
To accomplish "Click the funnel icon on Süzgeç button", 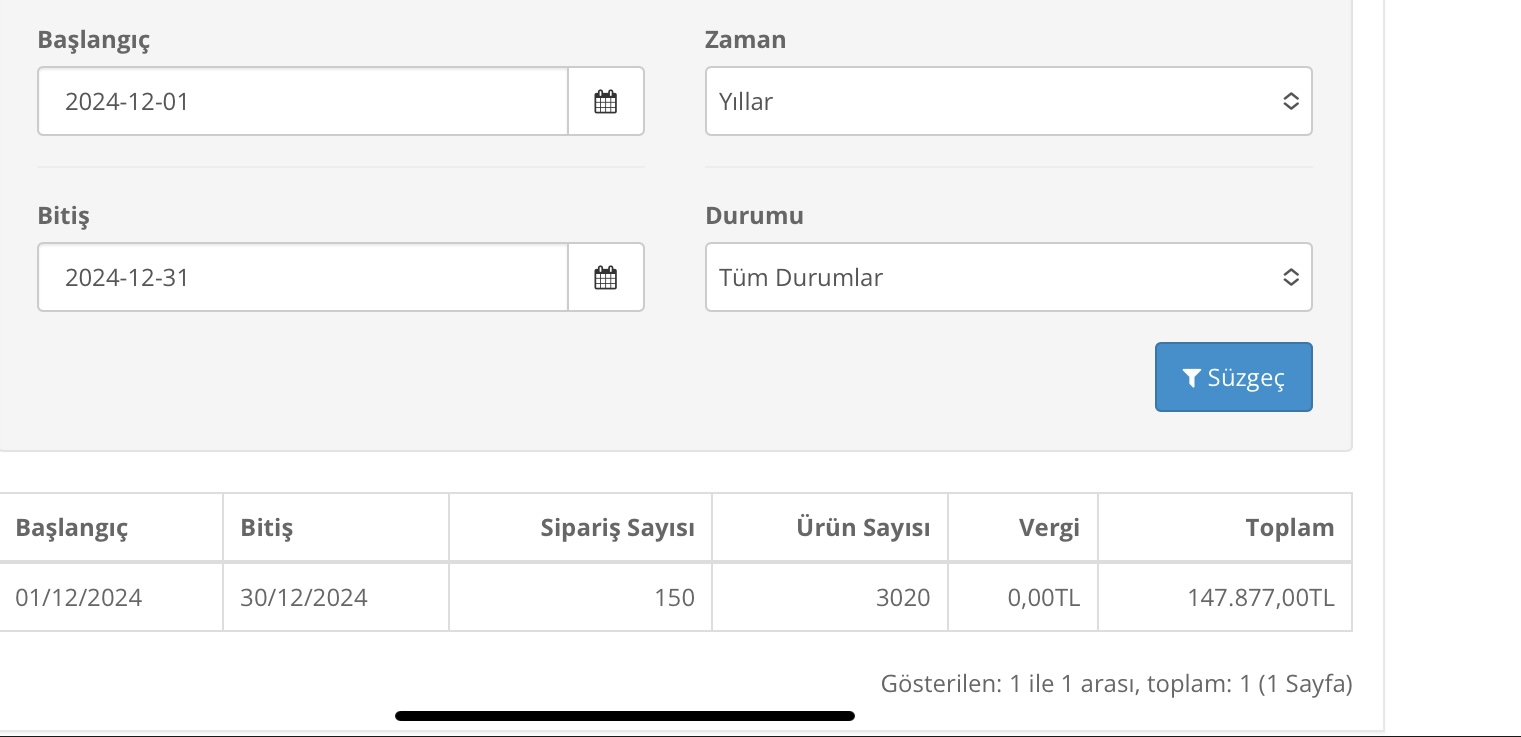I will tap(1191, 377).
